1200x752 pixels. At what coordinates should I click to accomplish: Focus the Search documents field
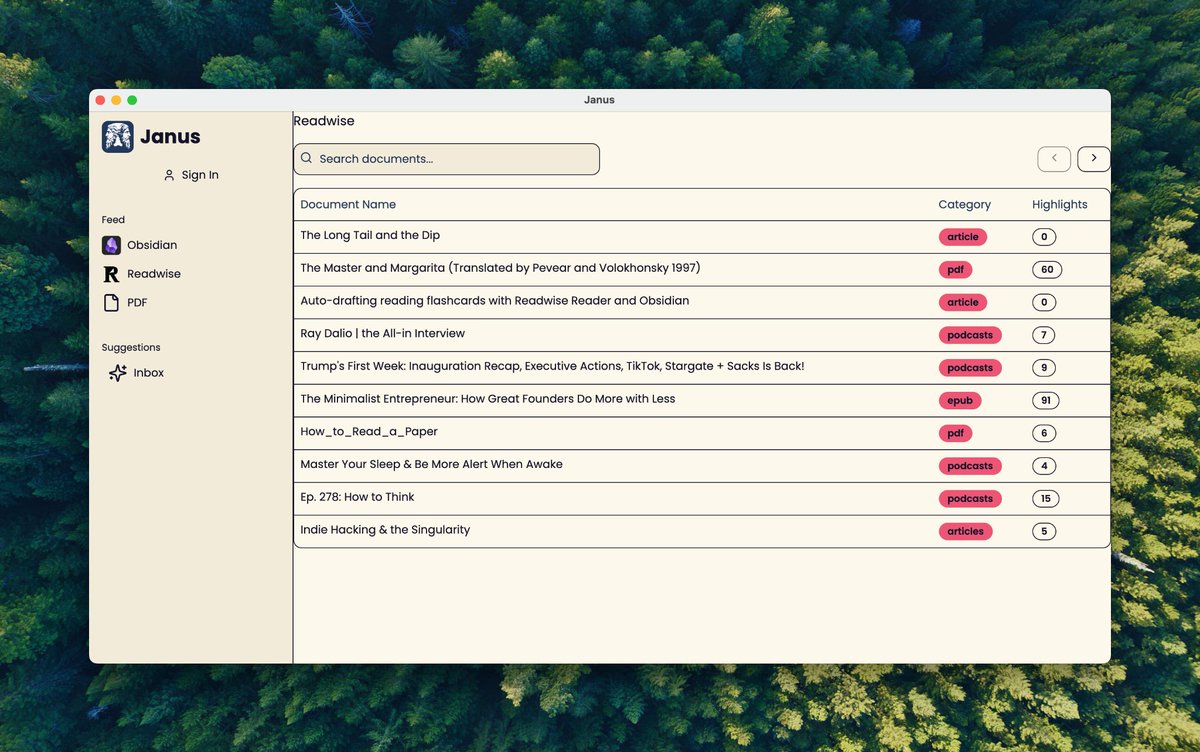point(446,159)
